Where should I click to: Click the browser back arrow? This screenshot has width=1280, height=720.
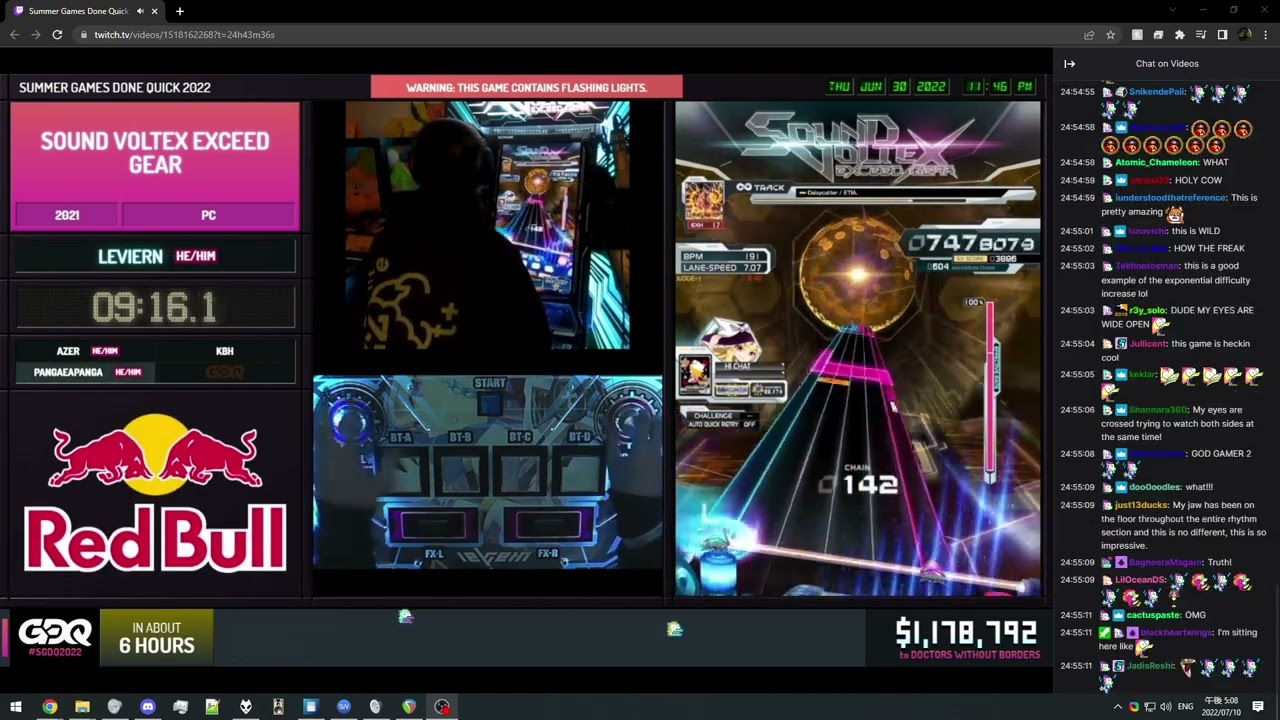(15, 34)
